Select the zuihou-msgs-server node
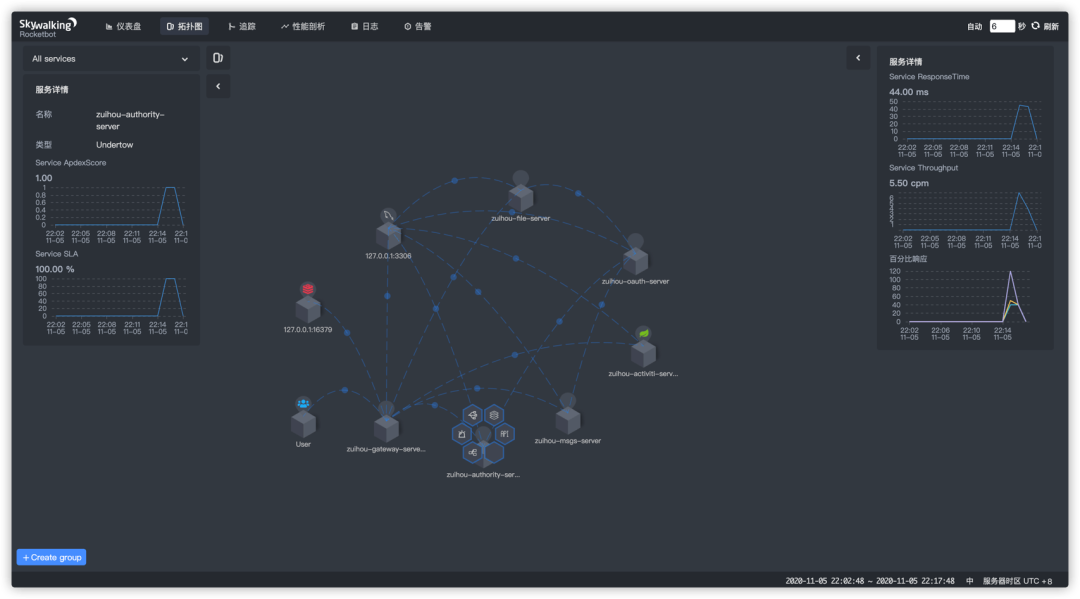This screenshot has width=1080, height=599. point(568,421)
